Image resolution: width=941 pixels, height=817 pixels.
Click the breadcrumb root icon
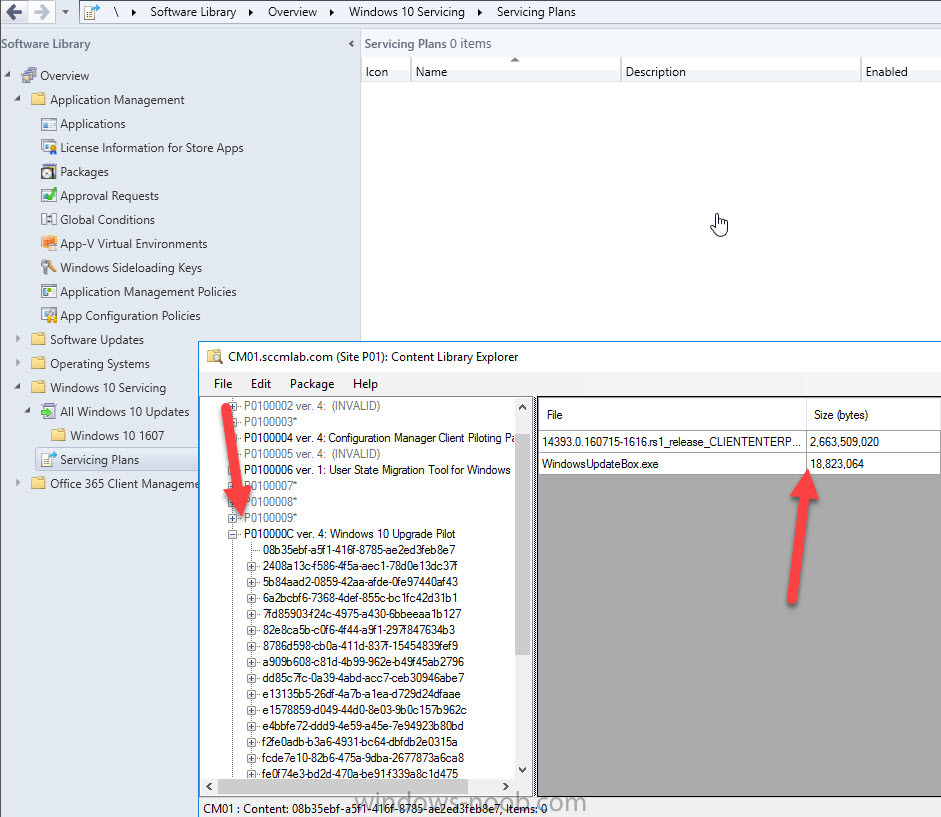(91, 12)
